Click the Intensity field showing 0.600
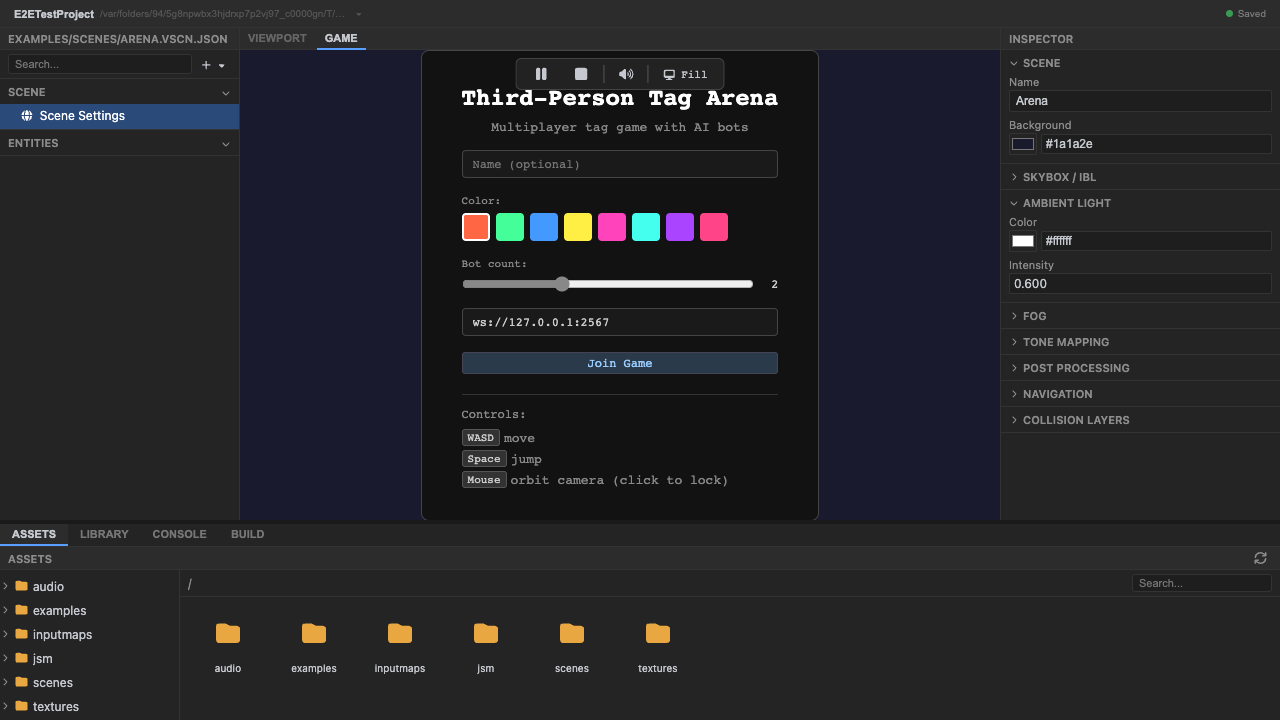Screen dimensions: 1280x720 [1140, 284]
